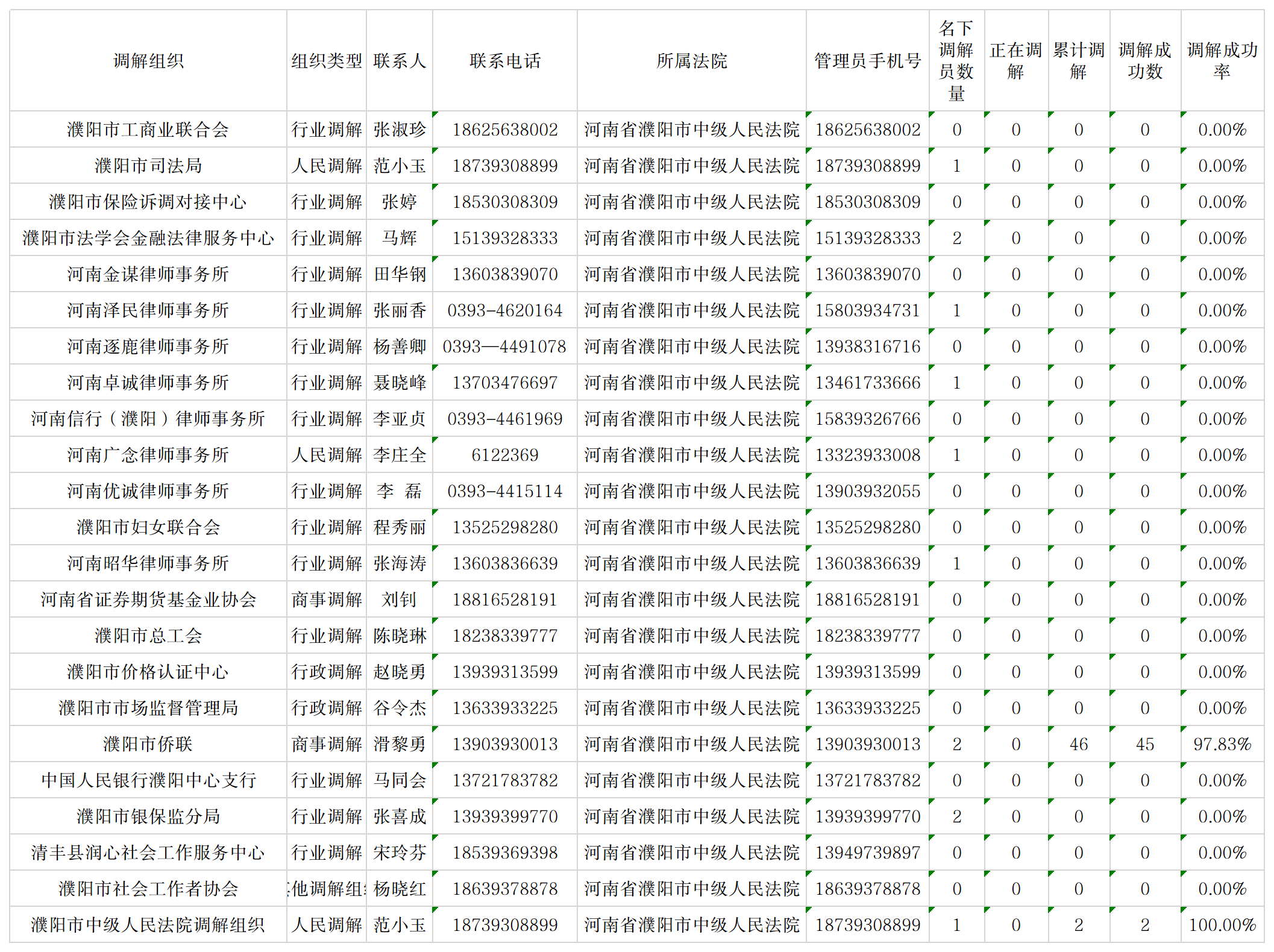This screenshot has width=1274, height=952.
Task: Click the cell 河南省证券期货基金业协会
Action: pos(148,600)
